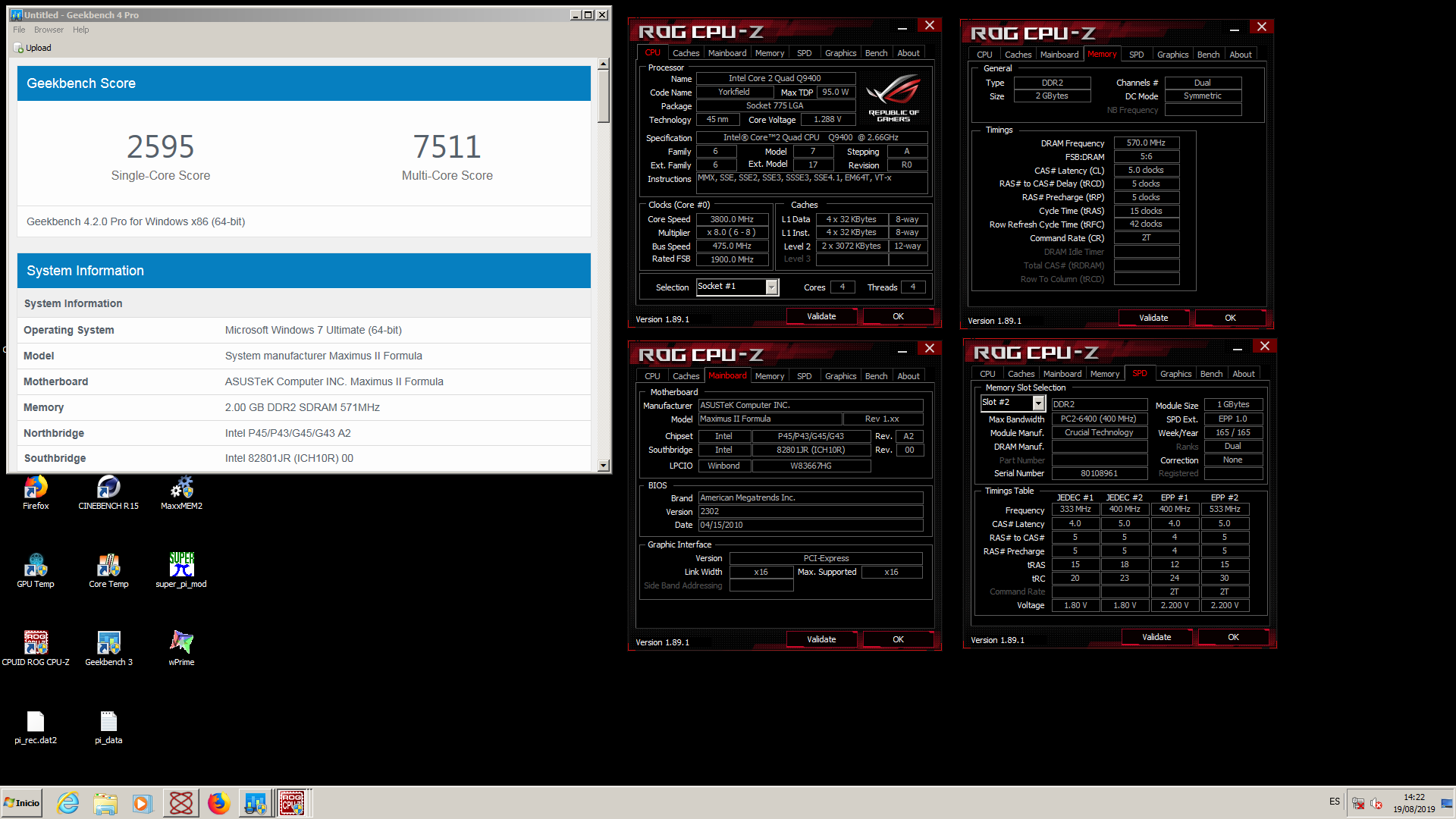Click Validate in the Memory tab window
This screenshot has height=819, width=1456.
tap(1153, 318)
